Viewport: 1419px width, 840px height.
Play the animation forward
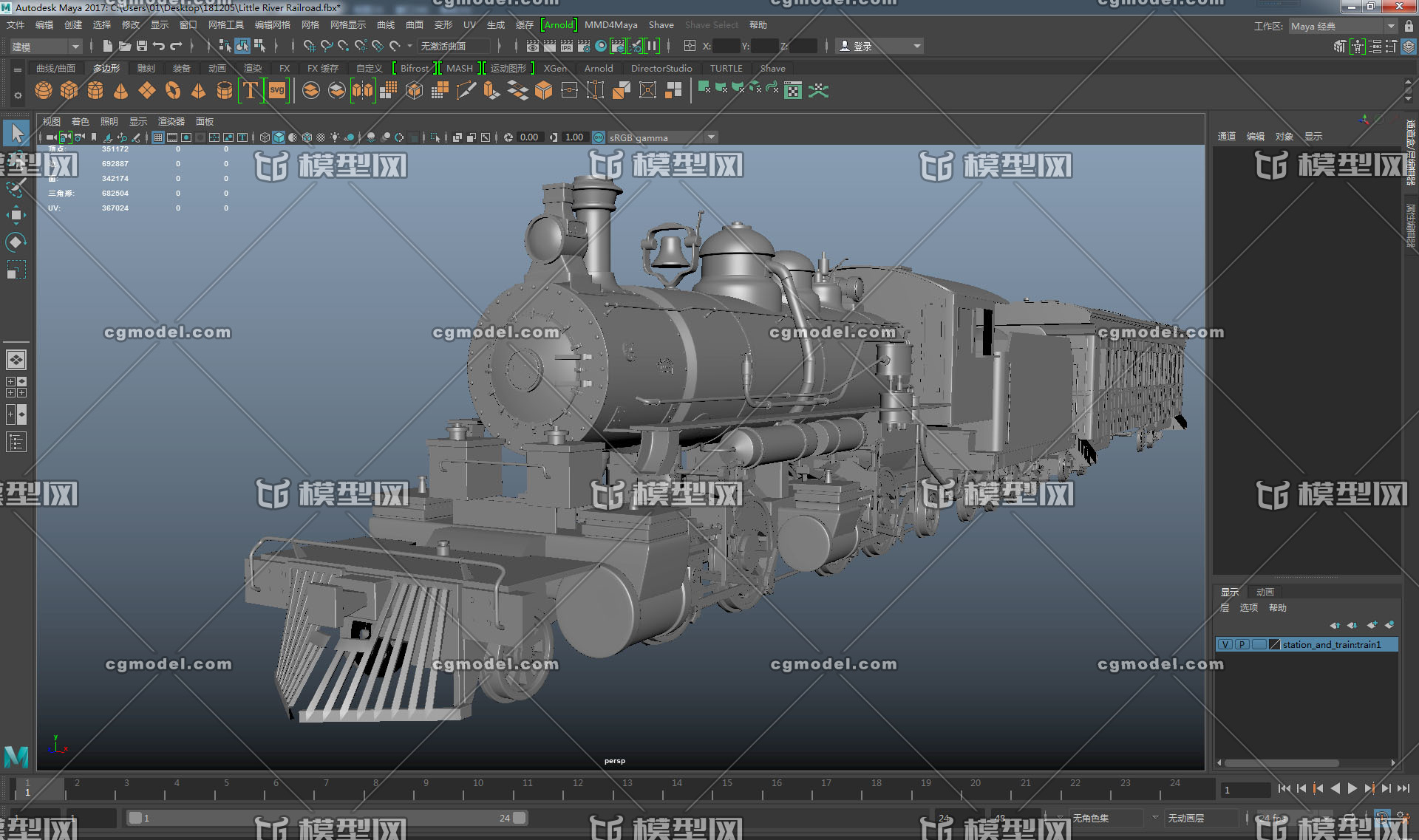click(x=1352, y=788)
